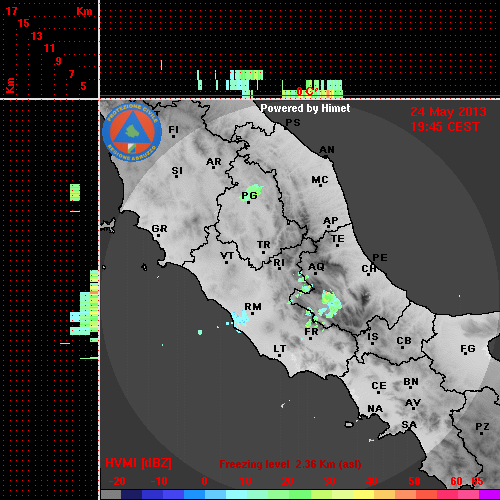The width and height of the screenshot is (500, 500).
Task: Click the AV city label
Action: pos(413,403)
